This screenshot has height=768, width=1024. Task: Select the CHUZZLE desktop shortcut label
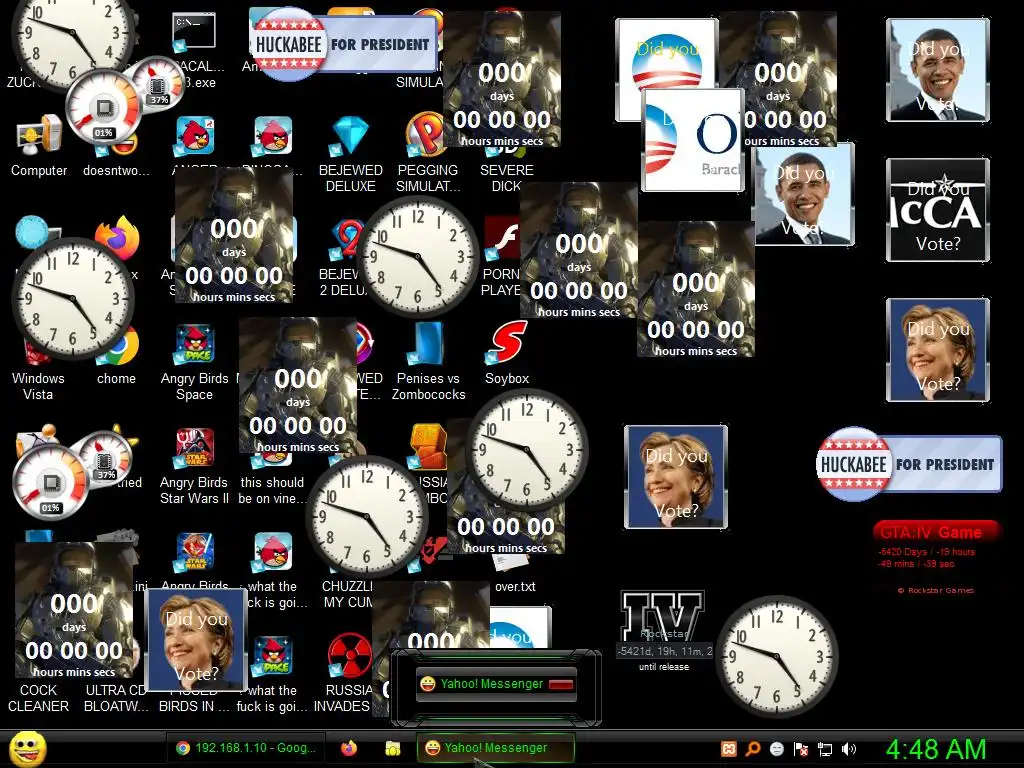(x=347, y=594)
